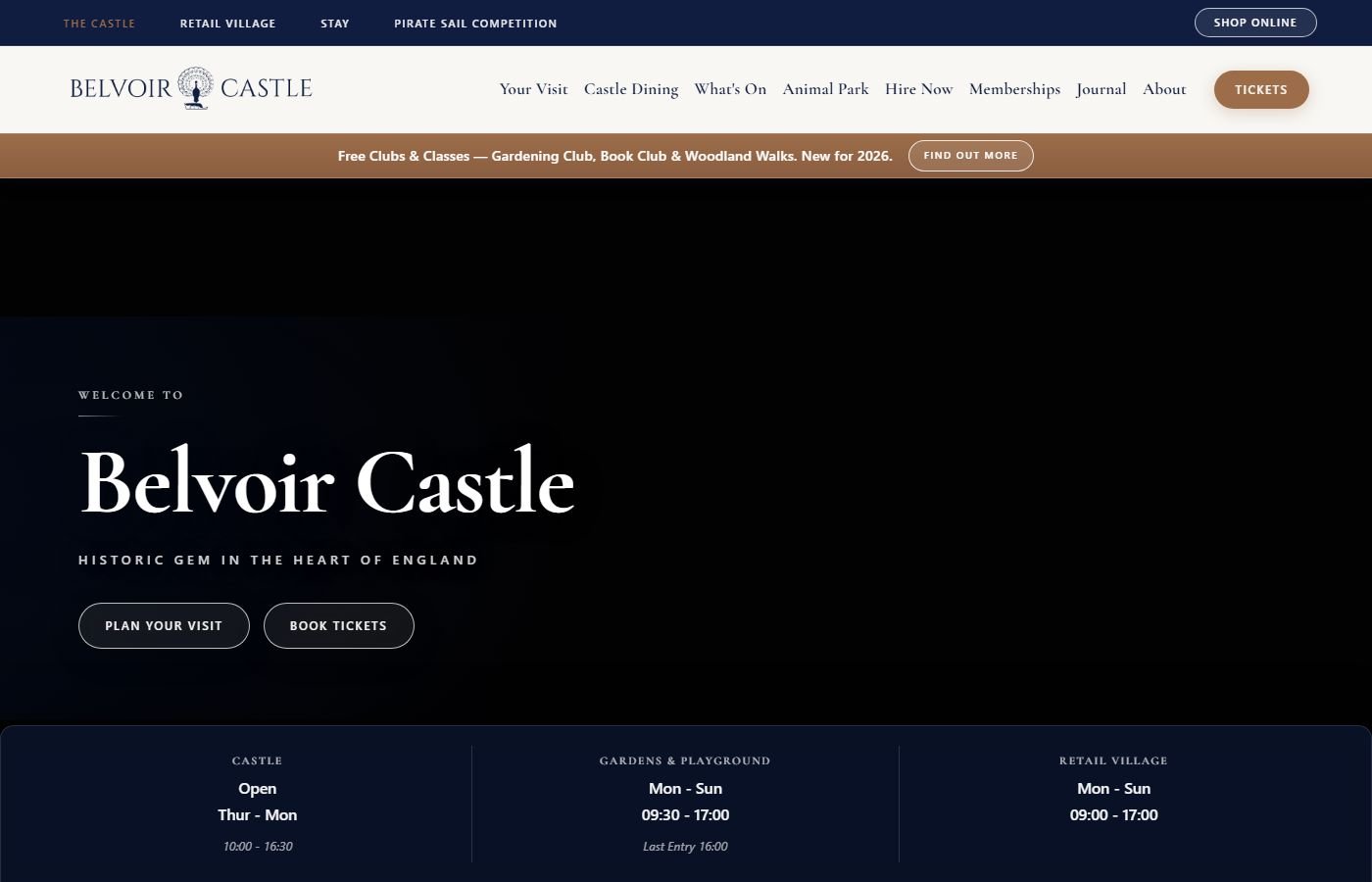Click Find Out More in banner
1372x882 pixels.
click(970, 156)
